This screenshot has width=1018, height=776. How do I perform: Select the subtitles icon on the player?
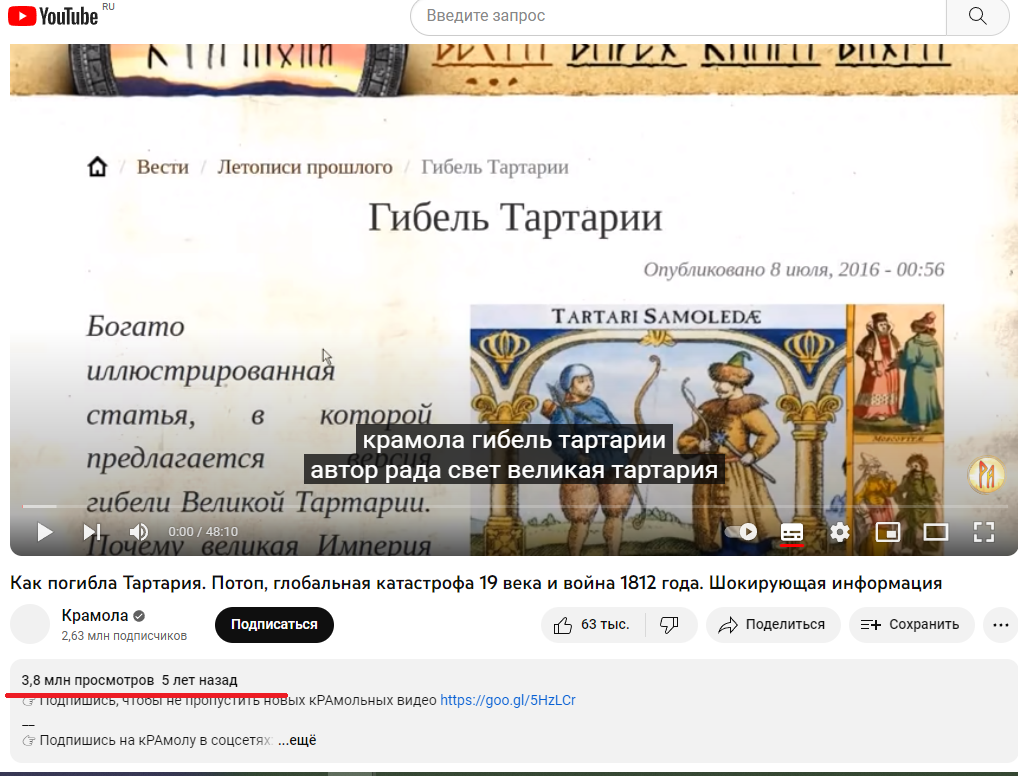[791, 533]
